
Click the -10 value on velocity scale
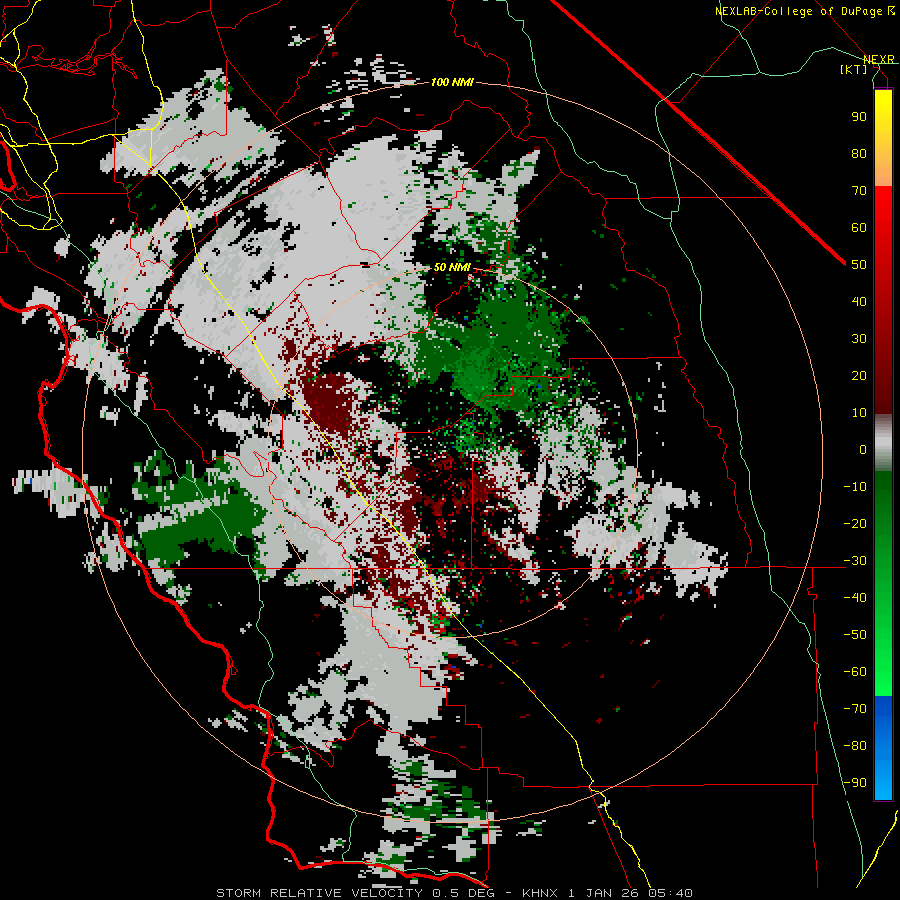click(855, 487)
